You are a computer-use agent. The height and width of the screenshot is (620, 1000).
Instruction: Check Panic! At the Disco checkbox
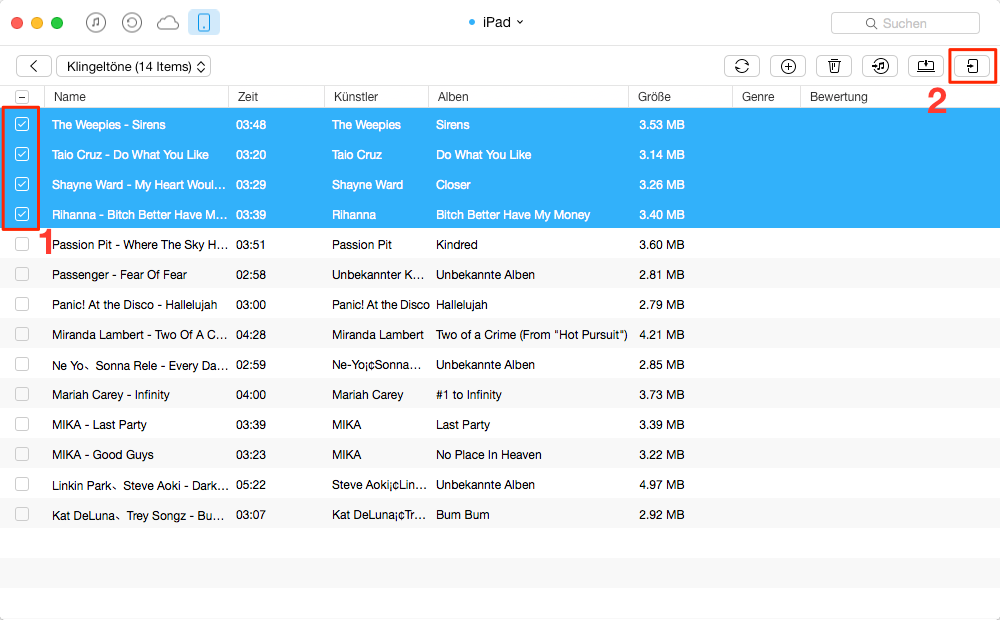[x=22, y=304]
